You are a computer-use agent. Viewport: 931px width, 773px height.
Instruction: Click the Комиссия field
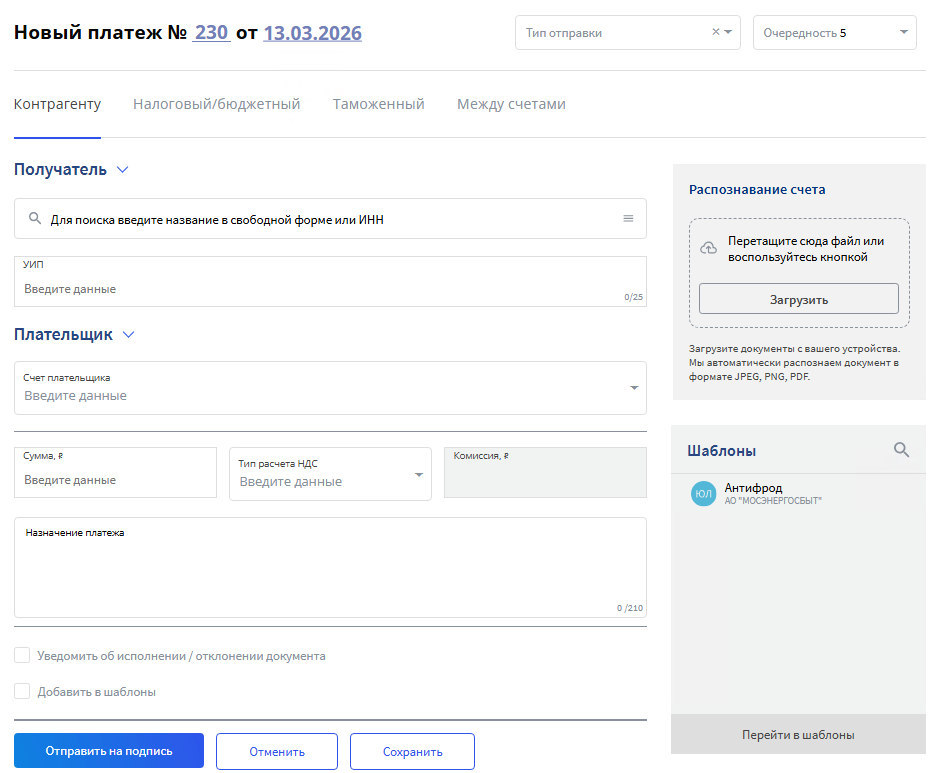click(545, 472)
